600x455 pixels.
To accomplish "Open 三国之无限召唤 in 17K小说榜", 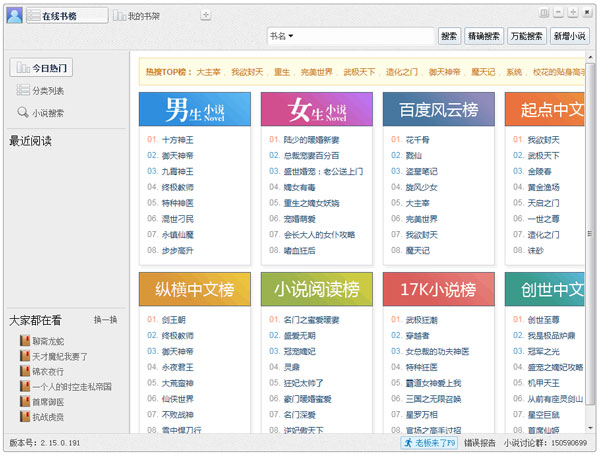I will click(434, 399).
